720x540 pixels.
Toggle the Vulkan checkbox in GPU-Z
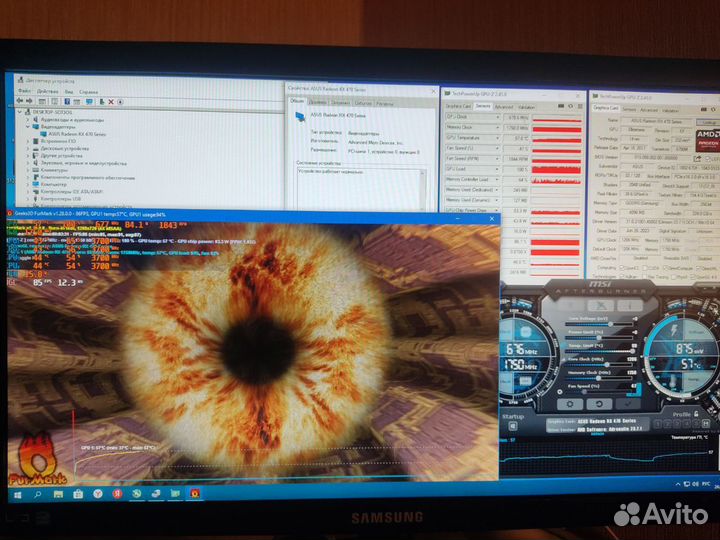click(x=622, y=276)
